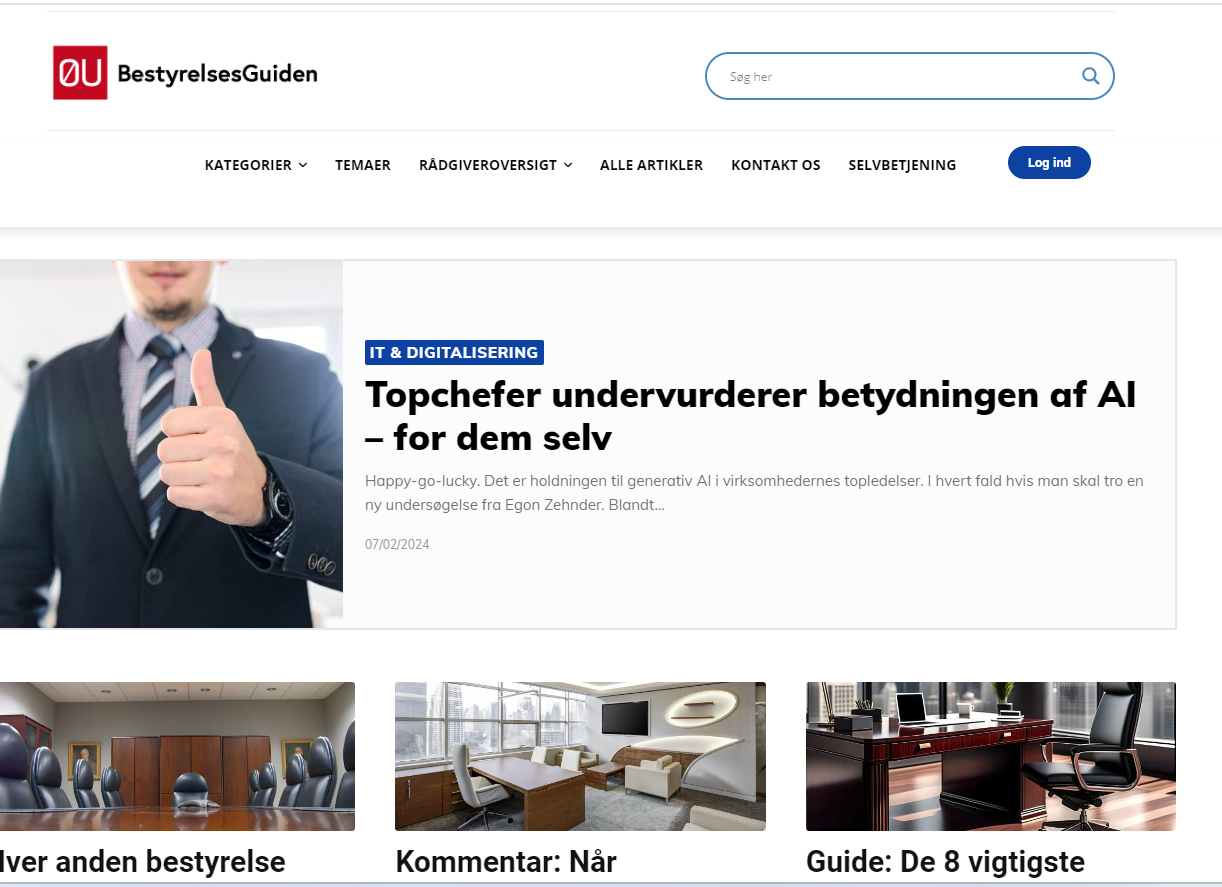Open the boardroom table article thumbnail
Viewport: 1222px width, 887px height.
[x=176, y=756]
